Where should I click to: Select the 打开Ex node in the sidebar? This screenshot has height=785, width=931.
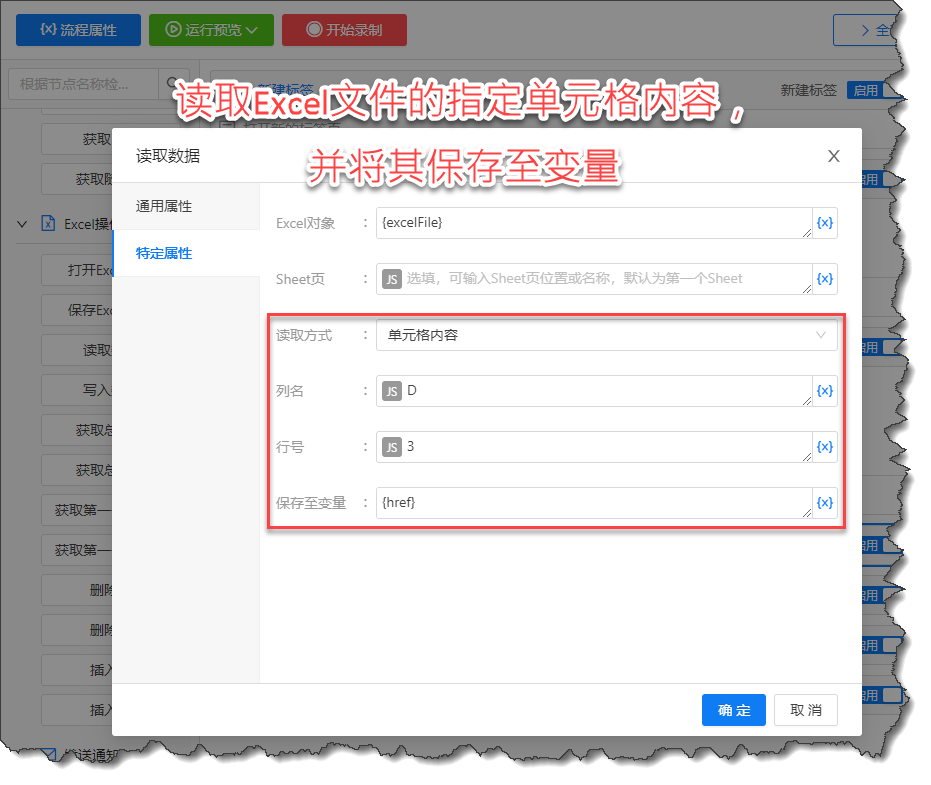pos(77,270)
